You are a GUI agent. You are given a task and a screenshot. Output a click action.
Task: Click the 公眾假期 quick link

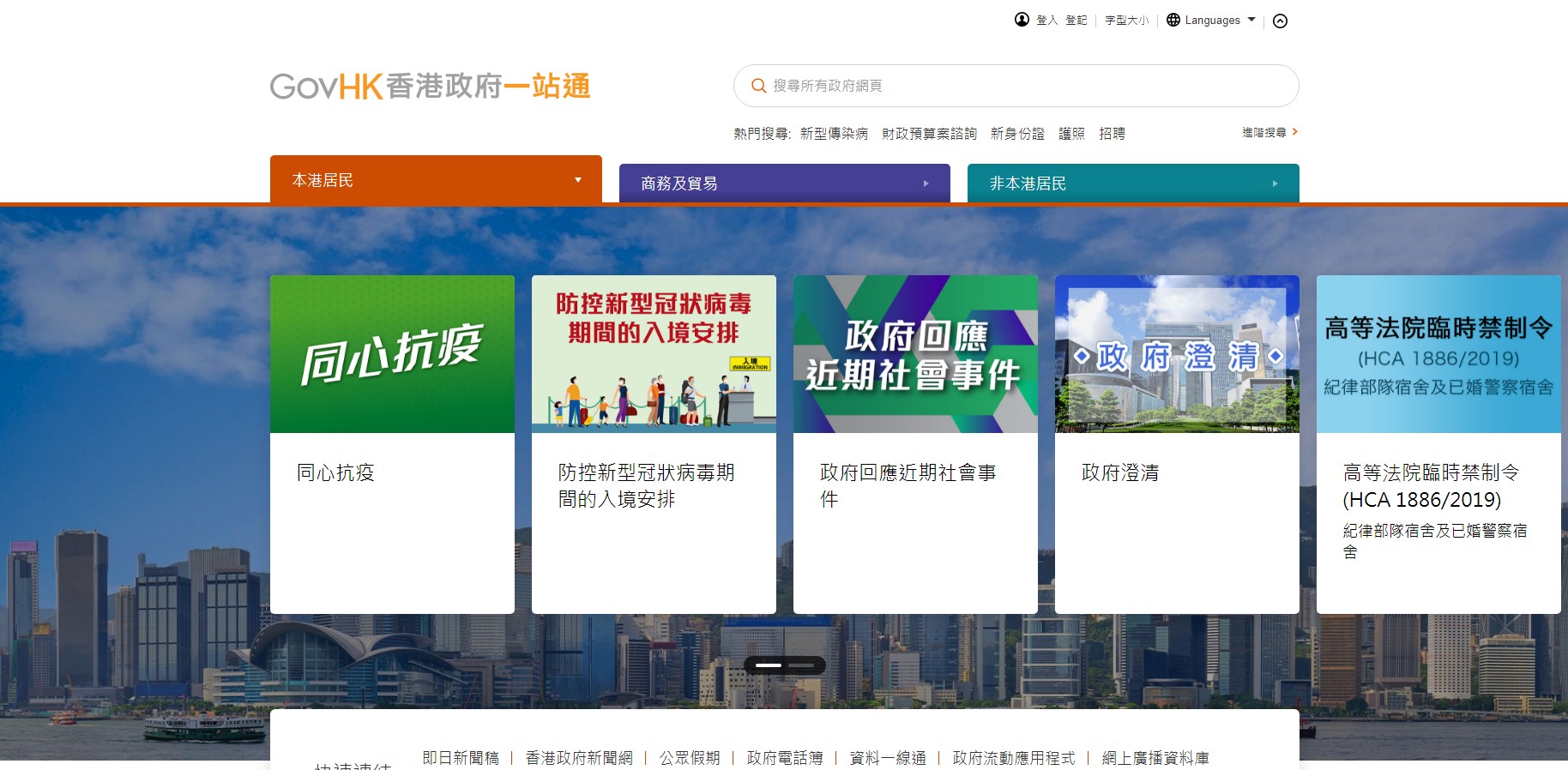coord(690,758)
